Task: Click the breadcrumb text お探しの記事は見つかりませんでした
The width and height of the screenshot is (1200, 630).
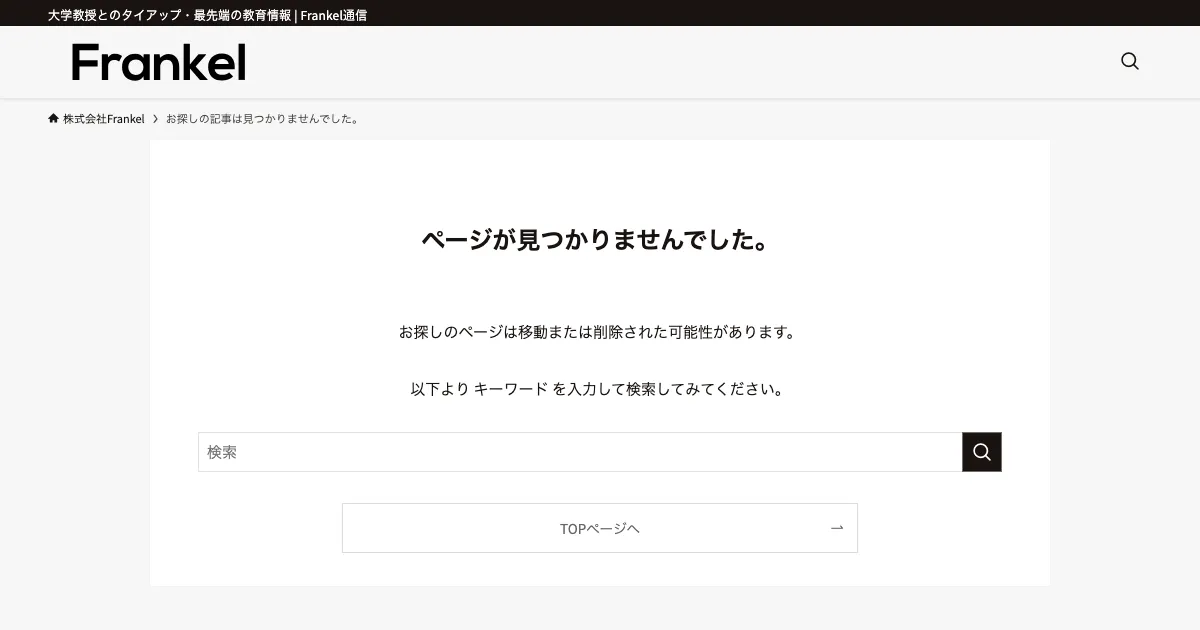Action: point(266,118)
